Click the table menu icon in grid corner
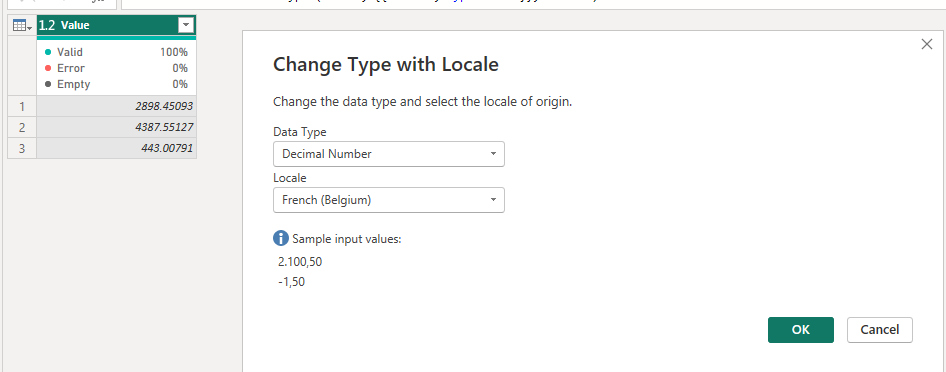Viewport: 946px width, 372px height. coord(22,25)
